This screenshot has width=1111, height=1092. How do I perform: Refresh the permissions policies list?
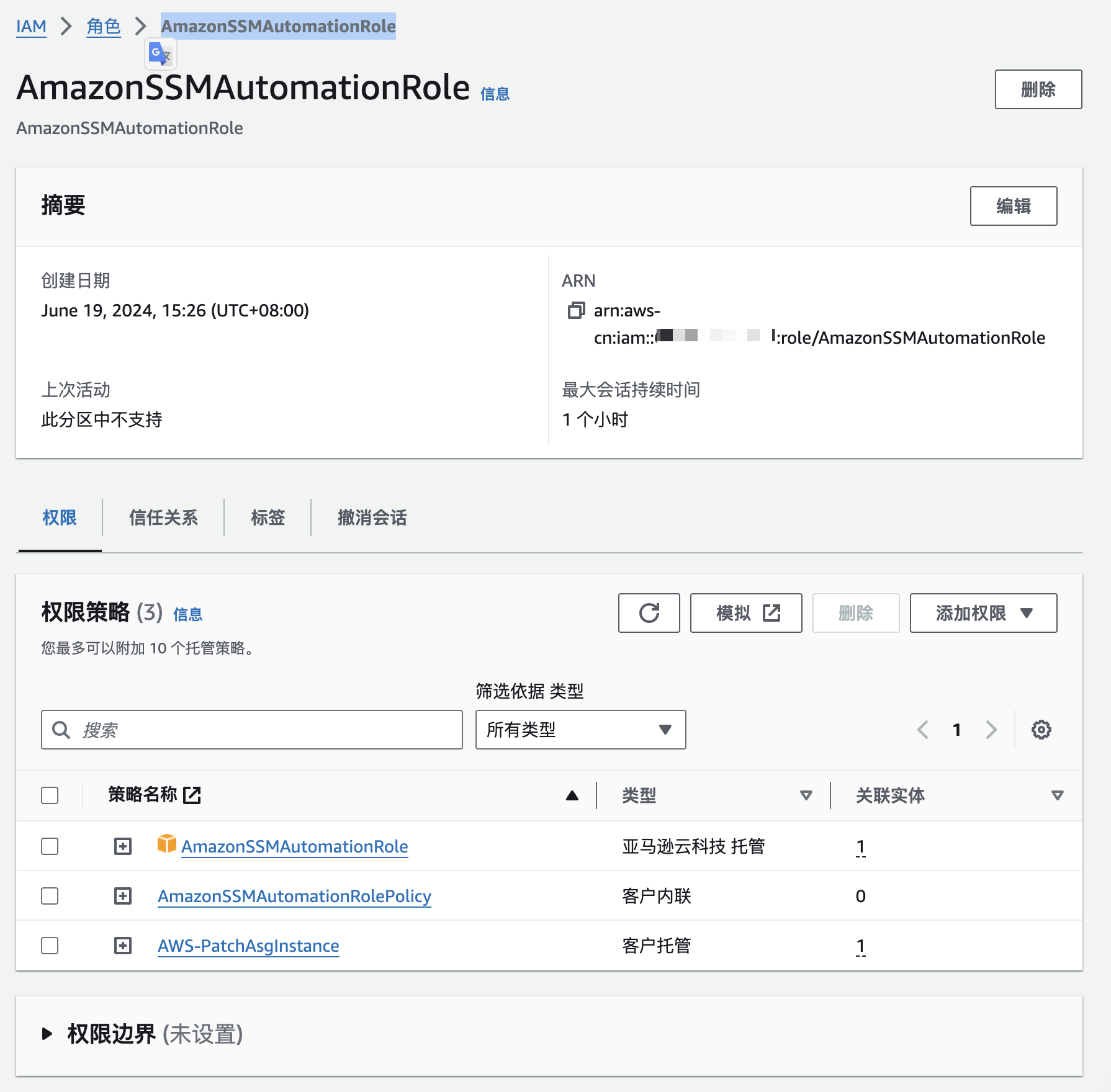coord(649,613)
